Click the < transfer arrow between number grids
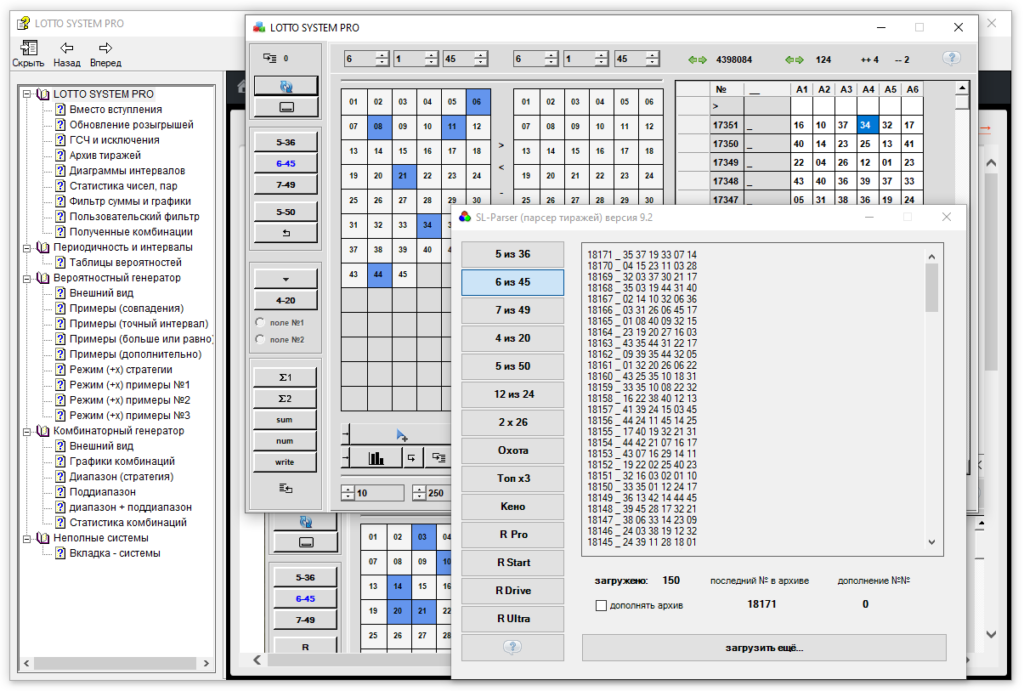 501,168
